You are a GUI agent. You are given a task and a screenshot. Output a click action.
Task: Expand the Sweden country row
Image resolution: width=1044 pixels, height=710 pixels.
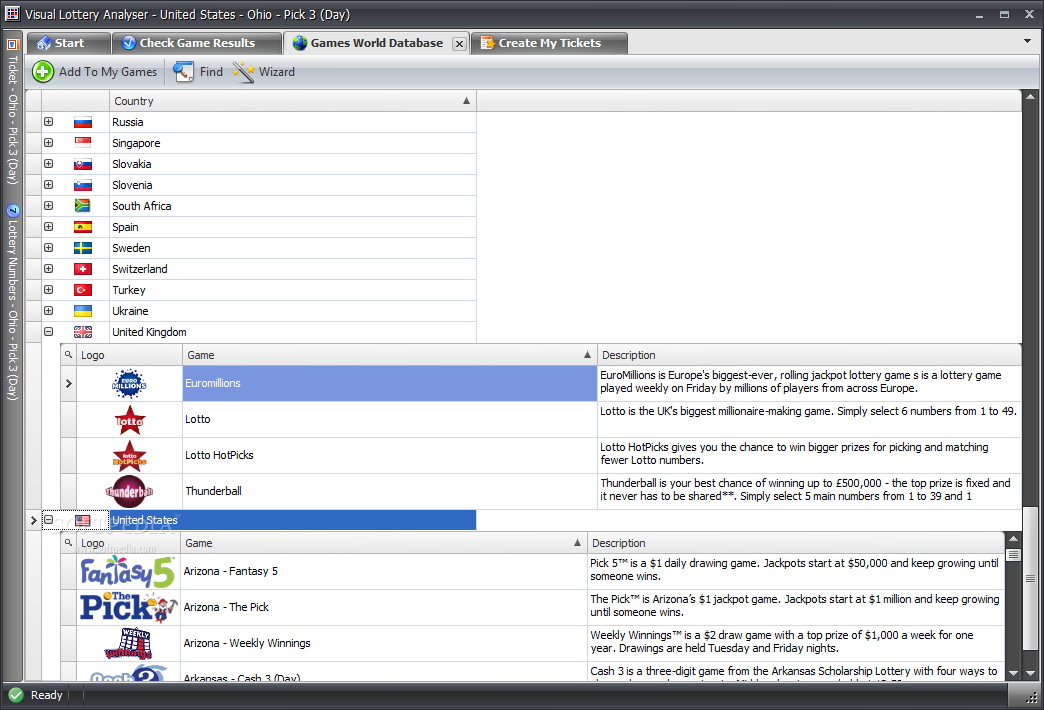[49, 248]
